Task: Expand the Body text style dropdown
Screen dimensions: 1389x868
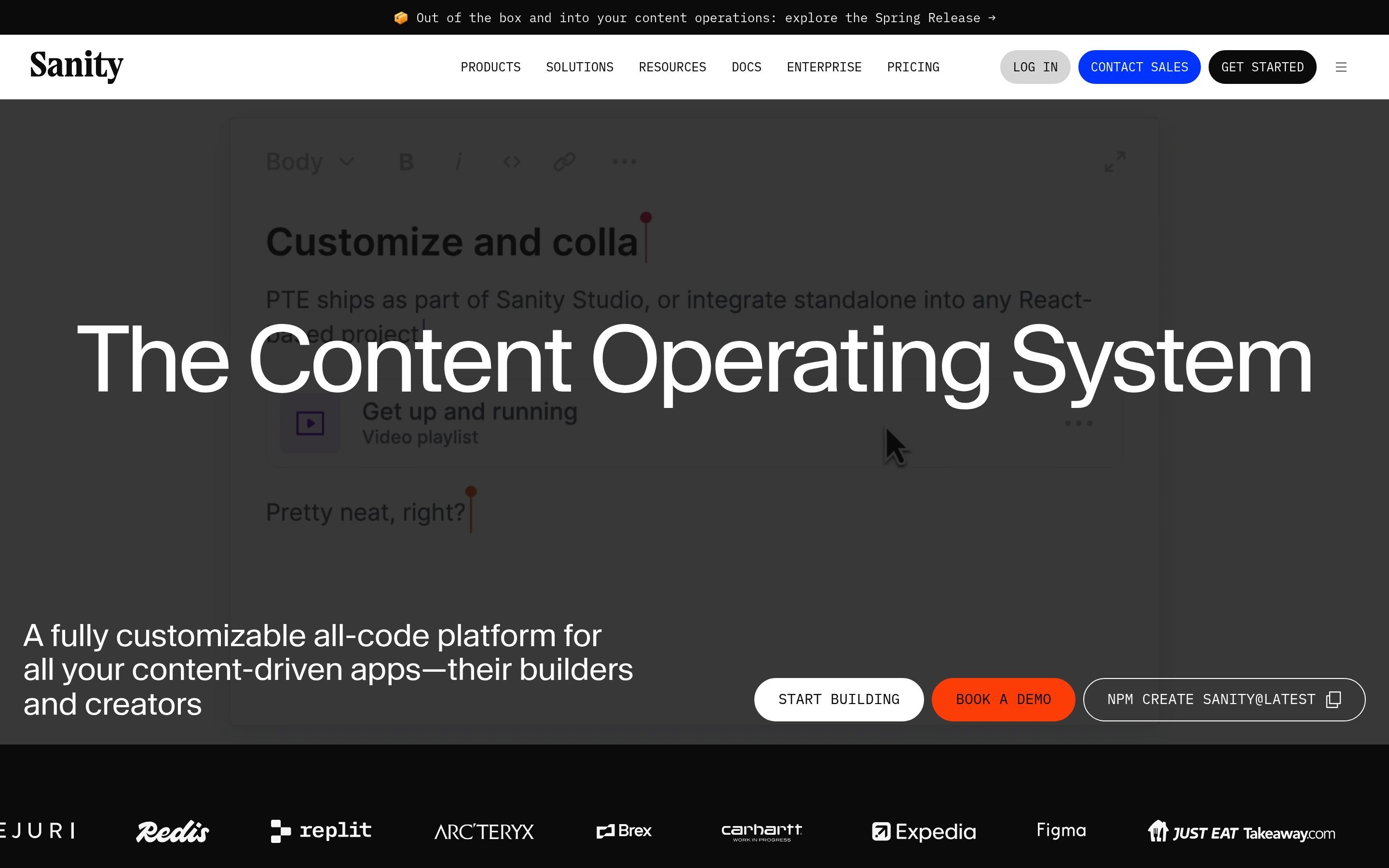Action: pos(310,162)
